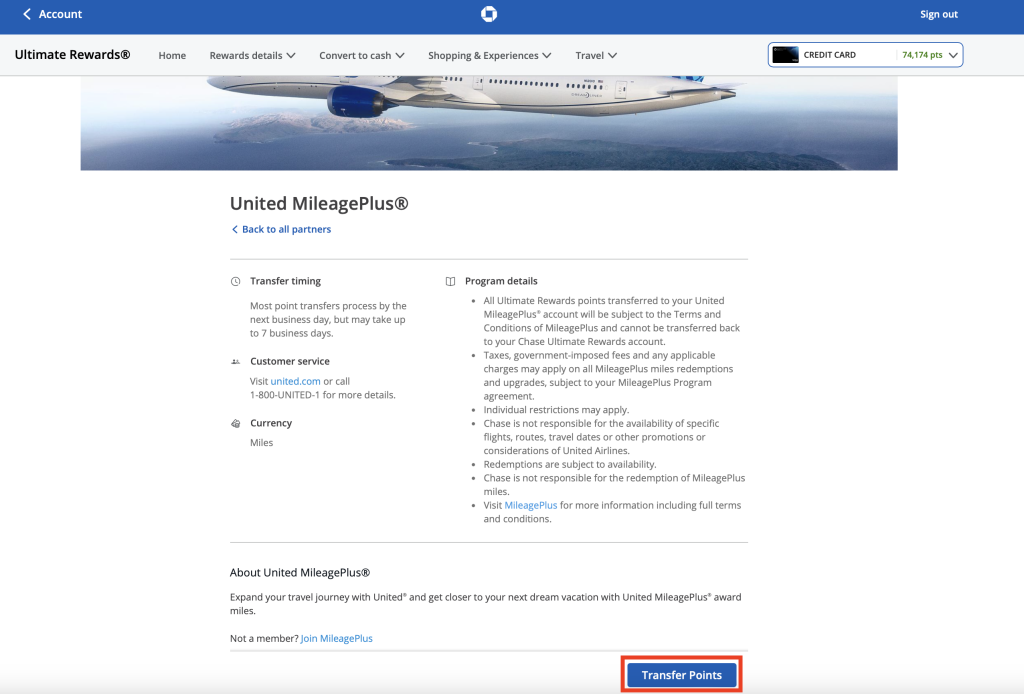Click the coins icon beside Currency
1024x694 pixels.
[236, 423]
